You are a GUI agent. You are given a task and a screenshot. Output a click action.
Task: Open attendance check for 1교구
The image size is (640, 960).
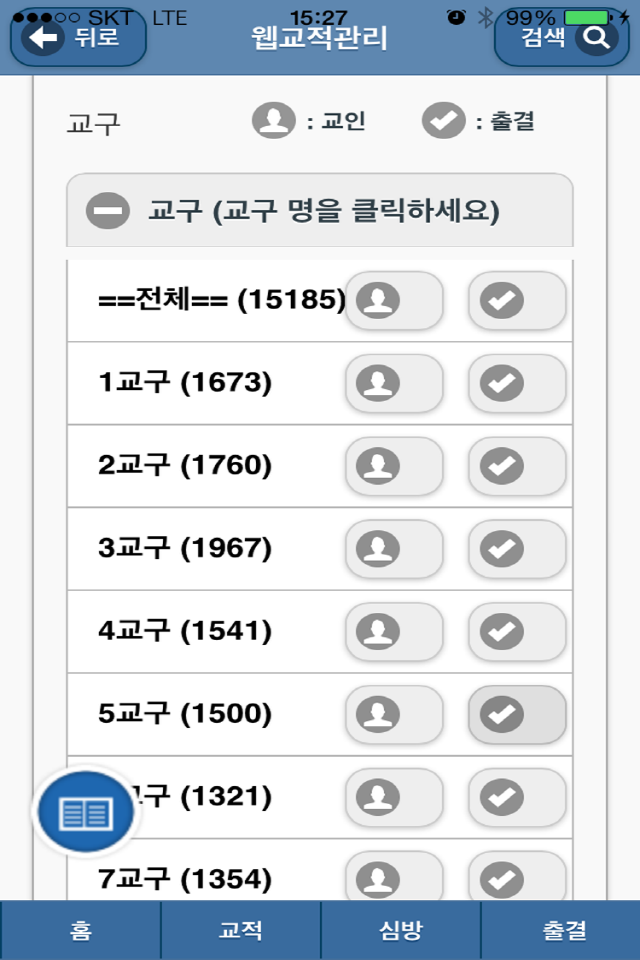pyautogui.click(x=517, y=383)
